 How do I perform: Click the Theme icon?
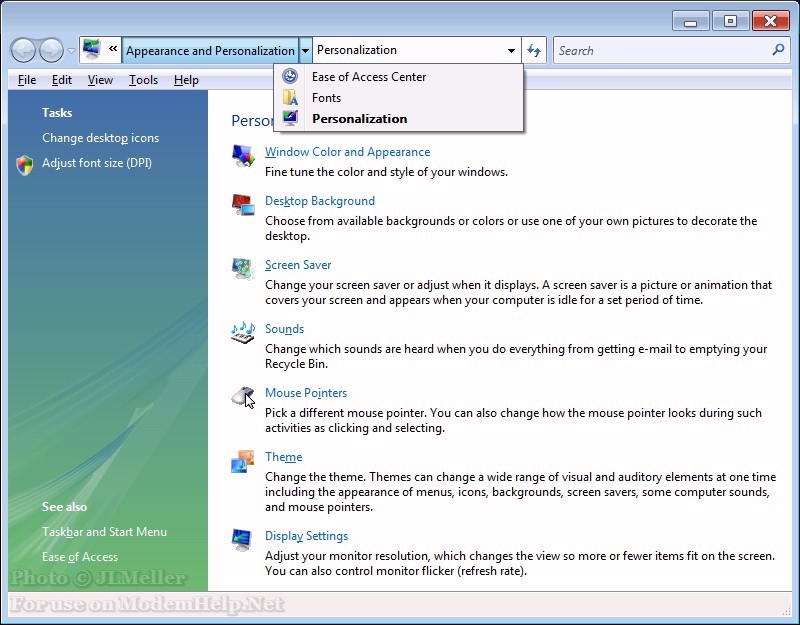click(x=243, y=461)
